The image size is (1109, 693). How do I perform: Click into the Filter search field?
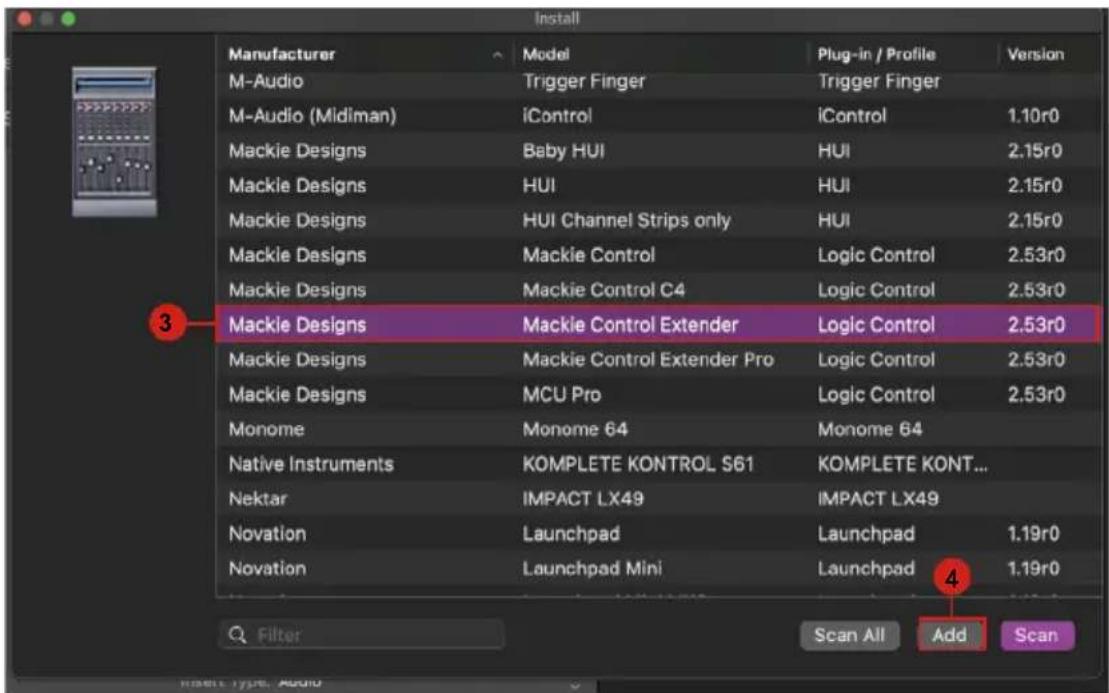pos(362,635)
